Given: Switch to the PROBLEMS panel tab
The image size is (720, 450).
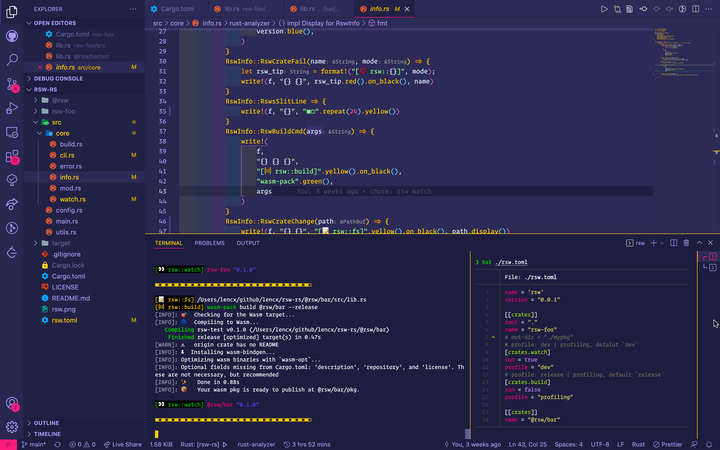Looking at the screenshot, I should (210, 243).
